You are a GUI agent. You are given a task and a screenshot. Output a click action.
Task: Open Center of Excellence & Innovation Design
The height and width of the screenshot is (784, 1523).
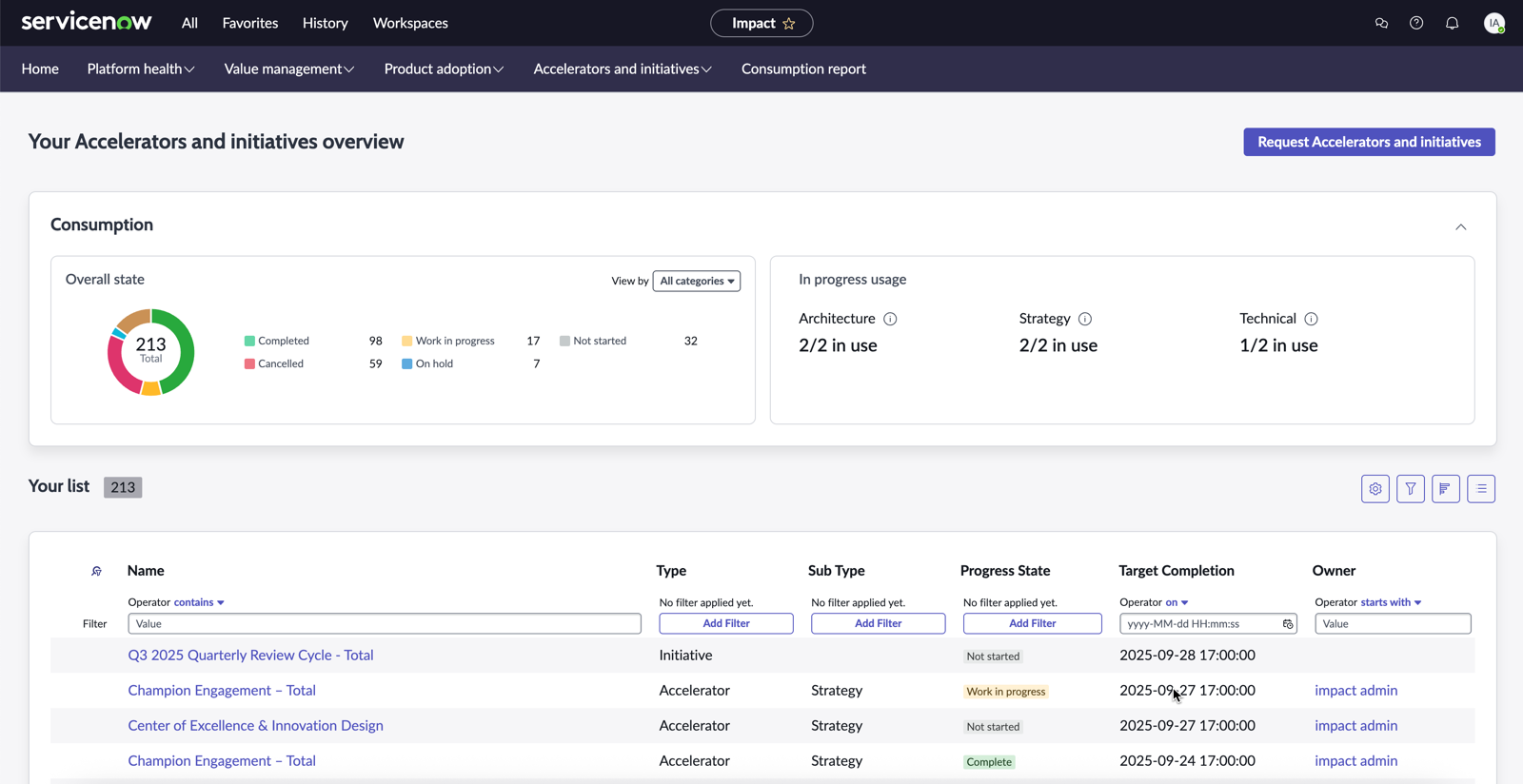tap(255, 725)
